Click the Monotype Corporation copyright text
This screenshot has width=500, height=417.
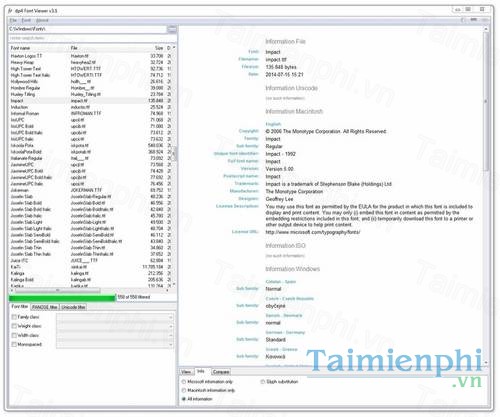tap(326, 132)
